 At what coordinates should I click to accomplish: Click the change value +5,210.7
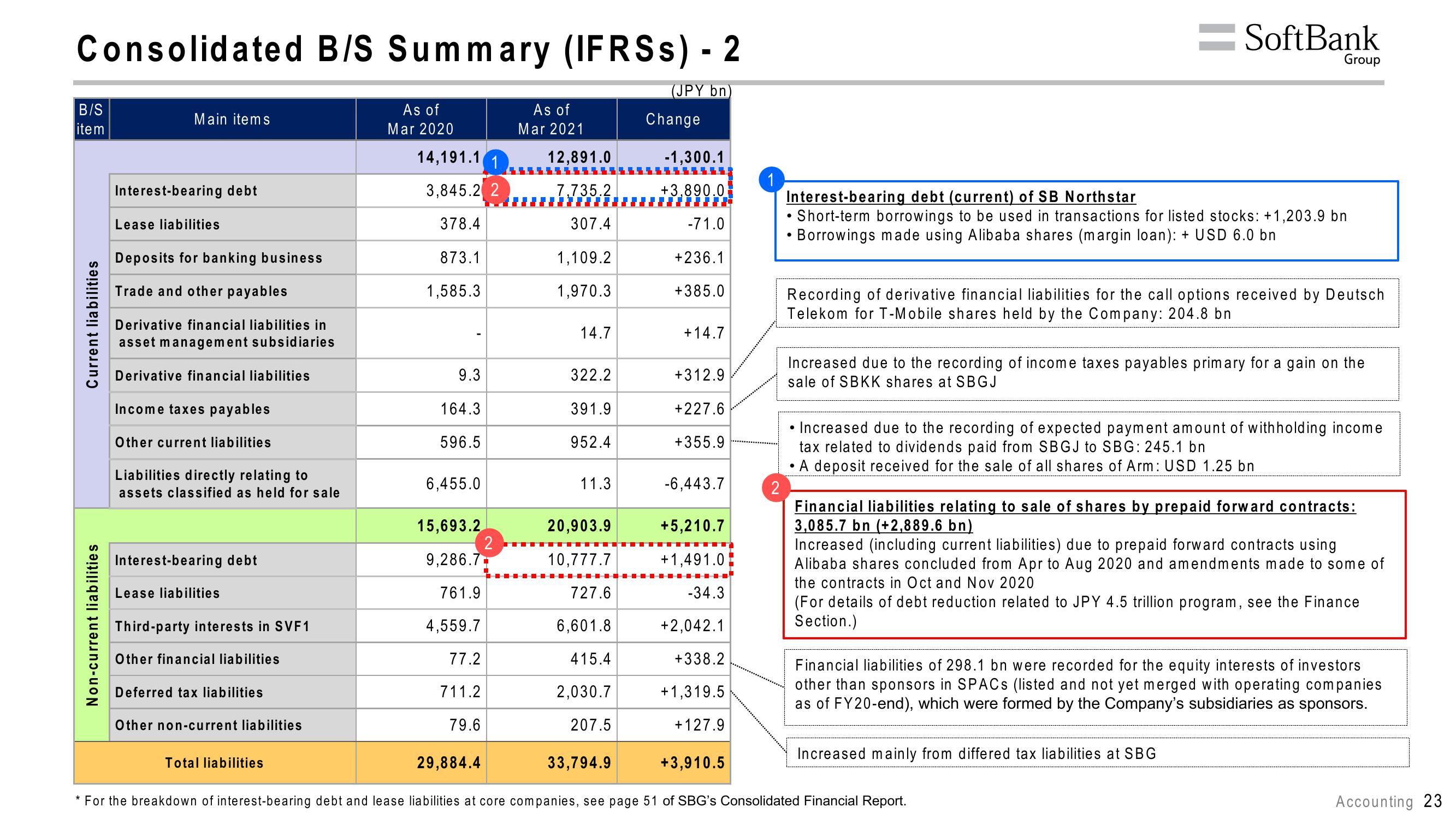tap(693, 526)
